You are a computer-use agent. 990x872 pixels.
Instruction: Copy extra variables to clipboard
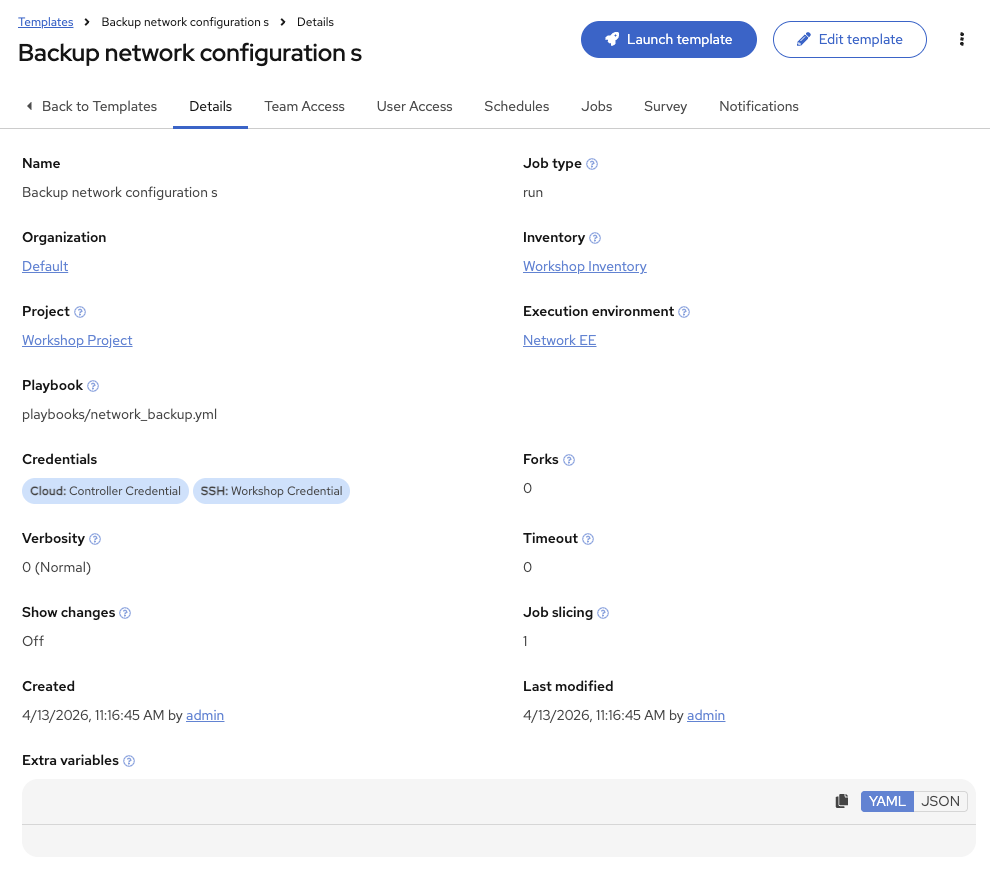coord(842,801)
